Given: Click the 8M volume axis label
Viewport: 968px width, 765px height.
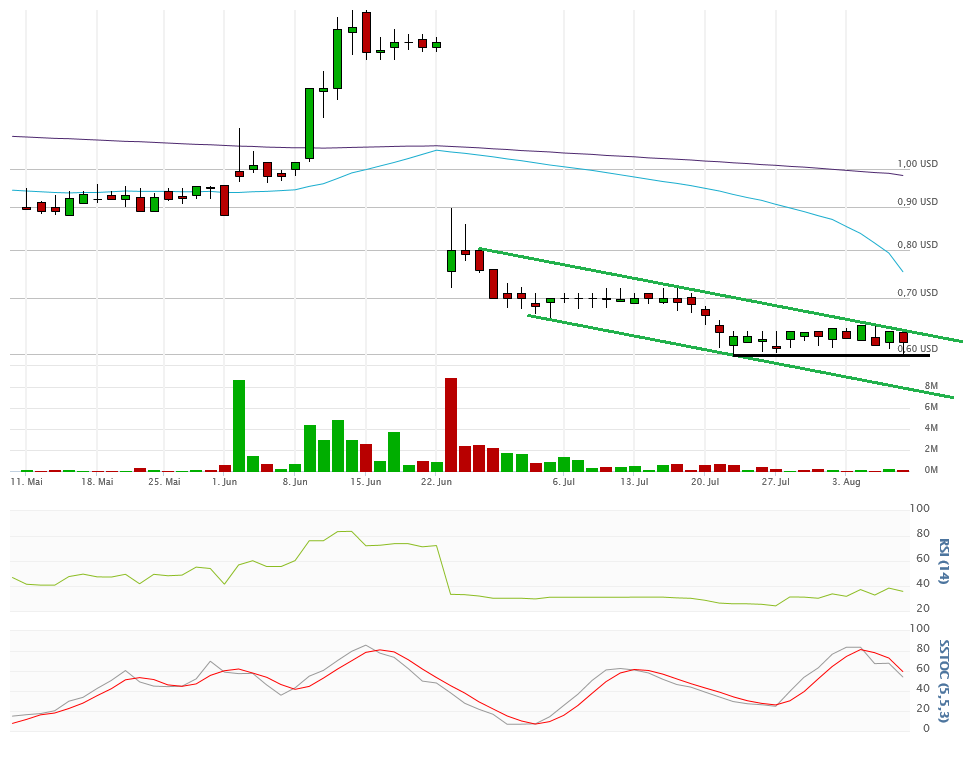Looking at the screenshot, I should coord(930,386).
